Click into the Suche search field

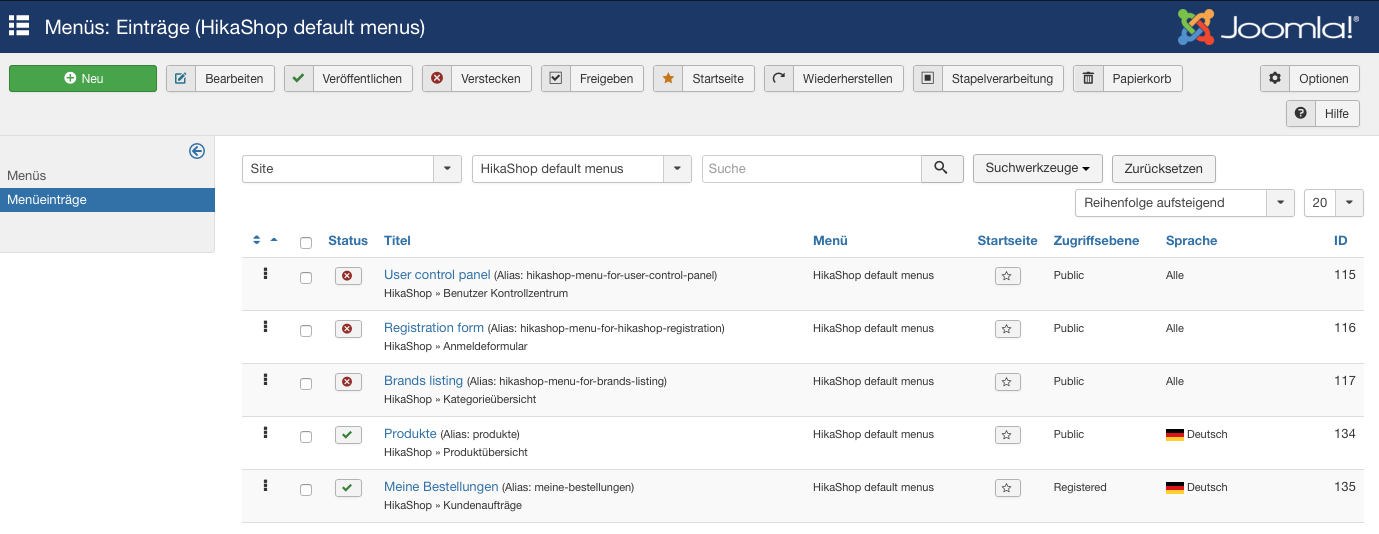pos(811,169)
